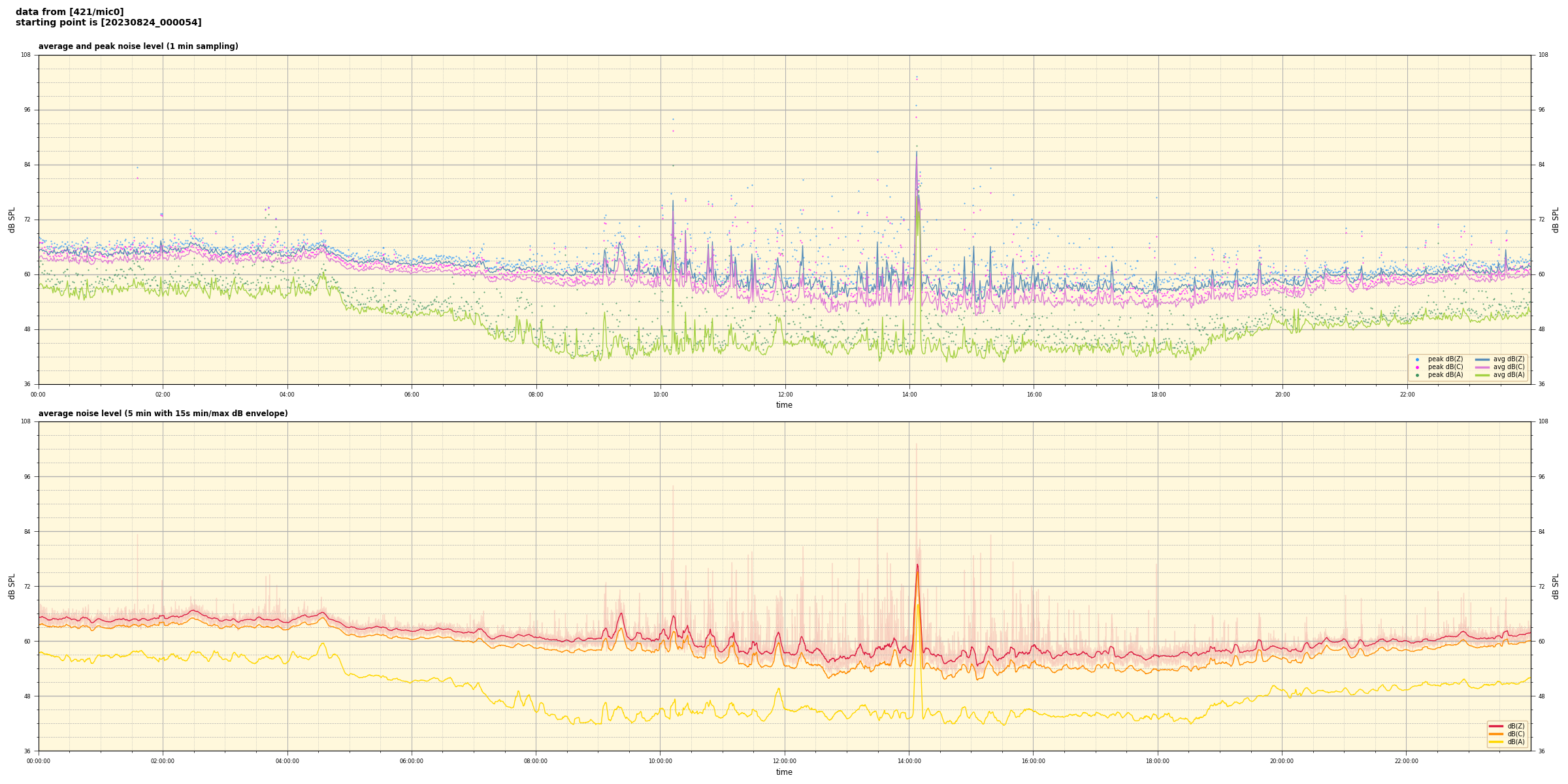
Task: Click the blue peak dB(Z) legend marker
Action: (x=1417, y=359)
